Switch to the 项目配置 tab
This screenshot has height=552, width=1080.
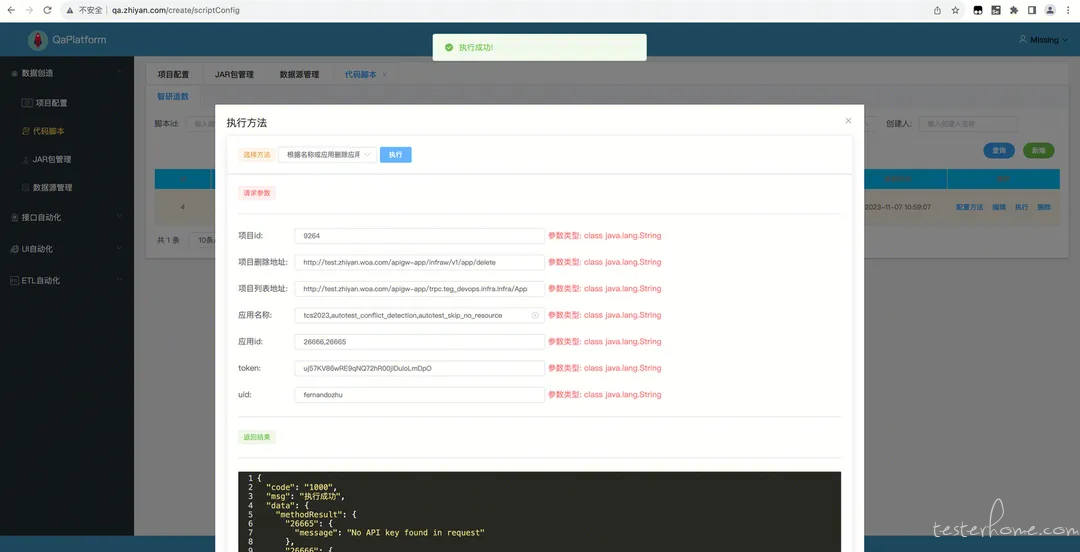174,74
